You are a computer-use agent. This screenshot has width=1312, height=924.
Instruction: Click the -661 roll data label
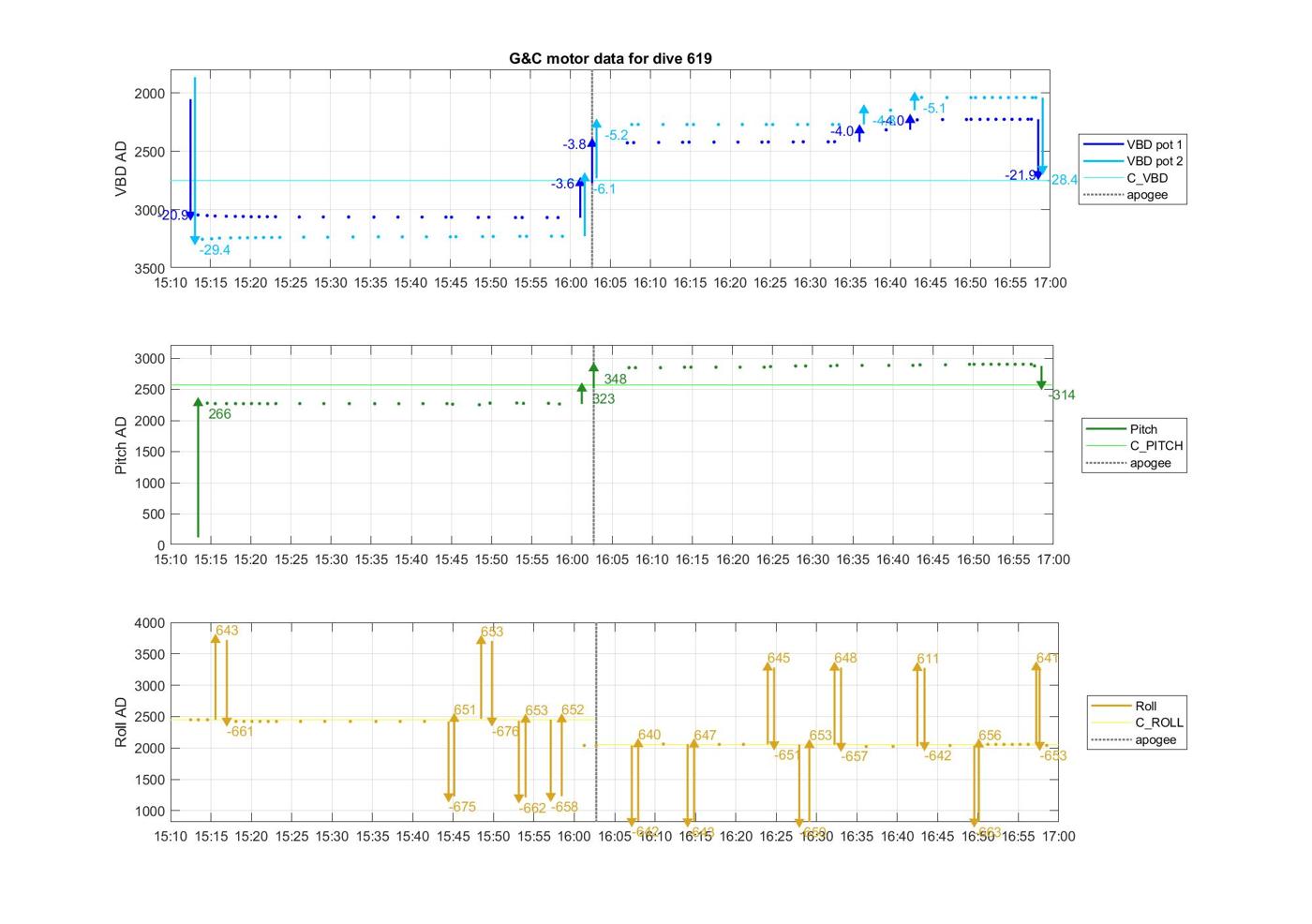240,732
